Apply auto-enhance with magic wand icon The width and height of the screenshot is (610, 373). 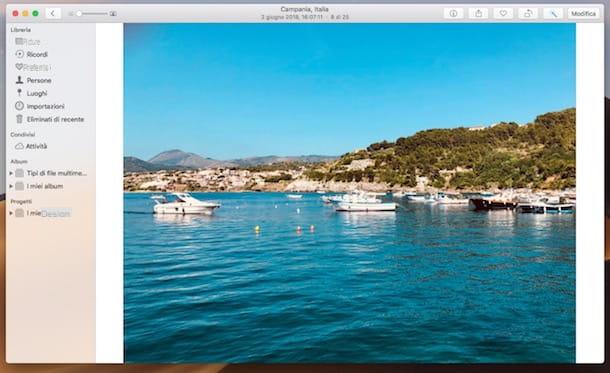click(553, 14)
